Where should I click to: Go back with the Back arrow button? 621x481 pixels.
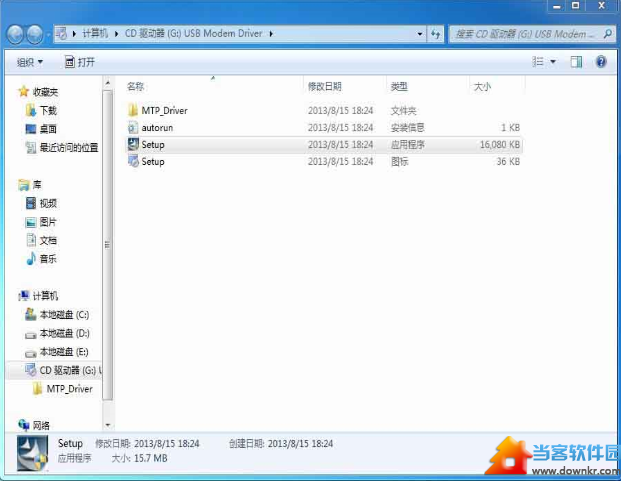(x=16, y=34)
